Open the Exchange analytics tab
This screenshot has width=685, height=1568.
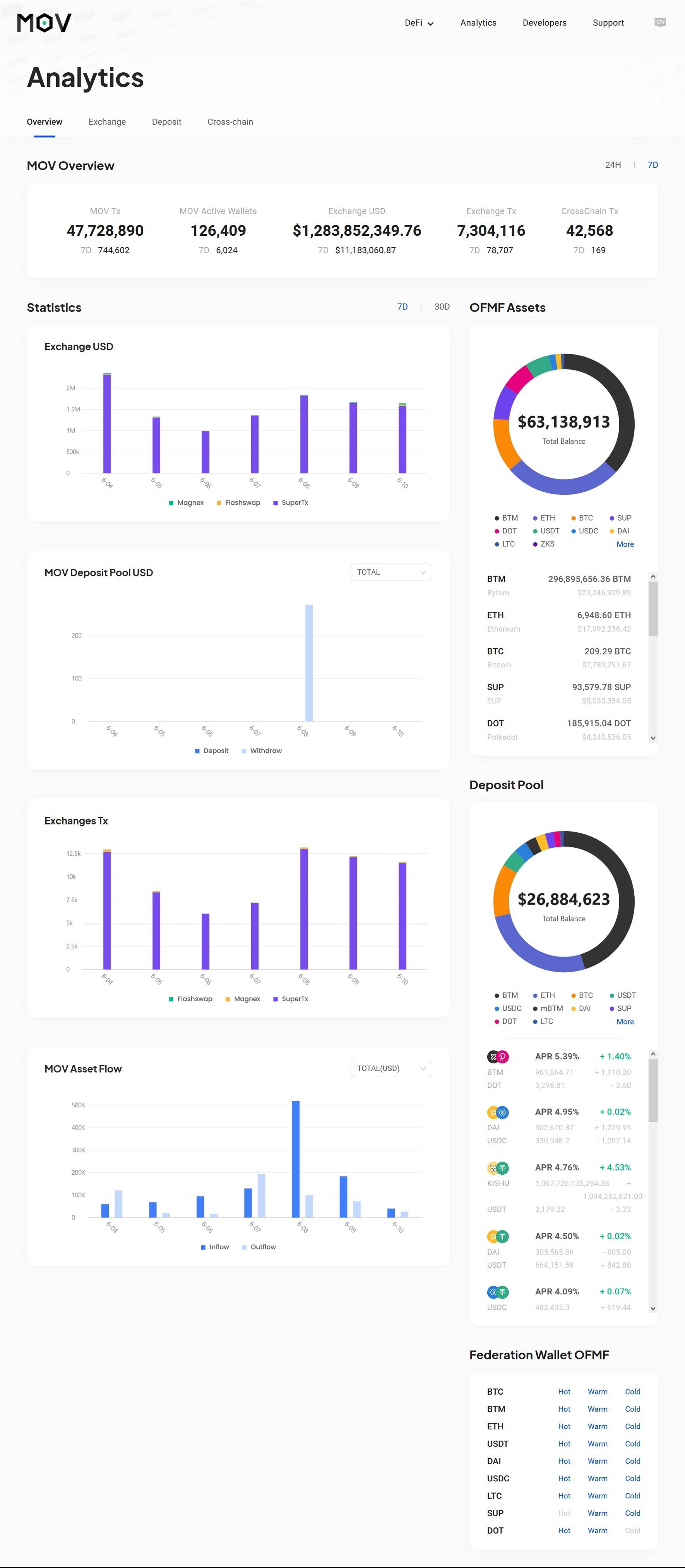[107, 122]
